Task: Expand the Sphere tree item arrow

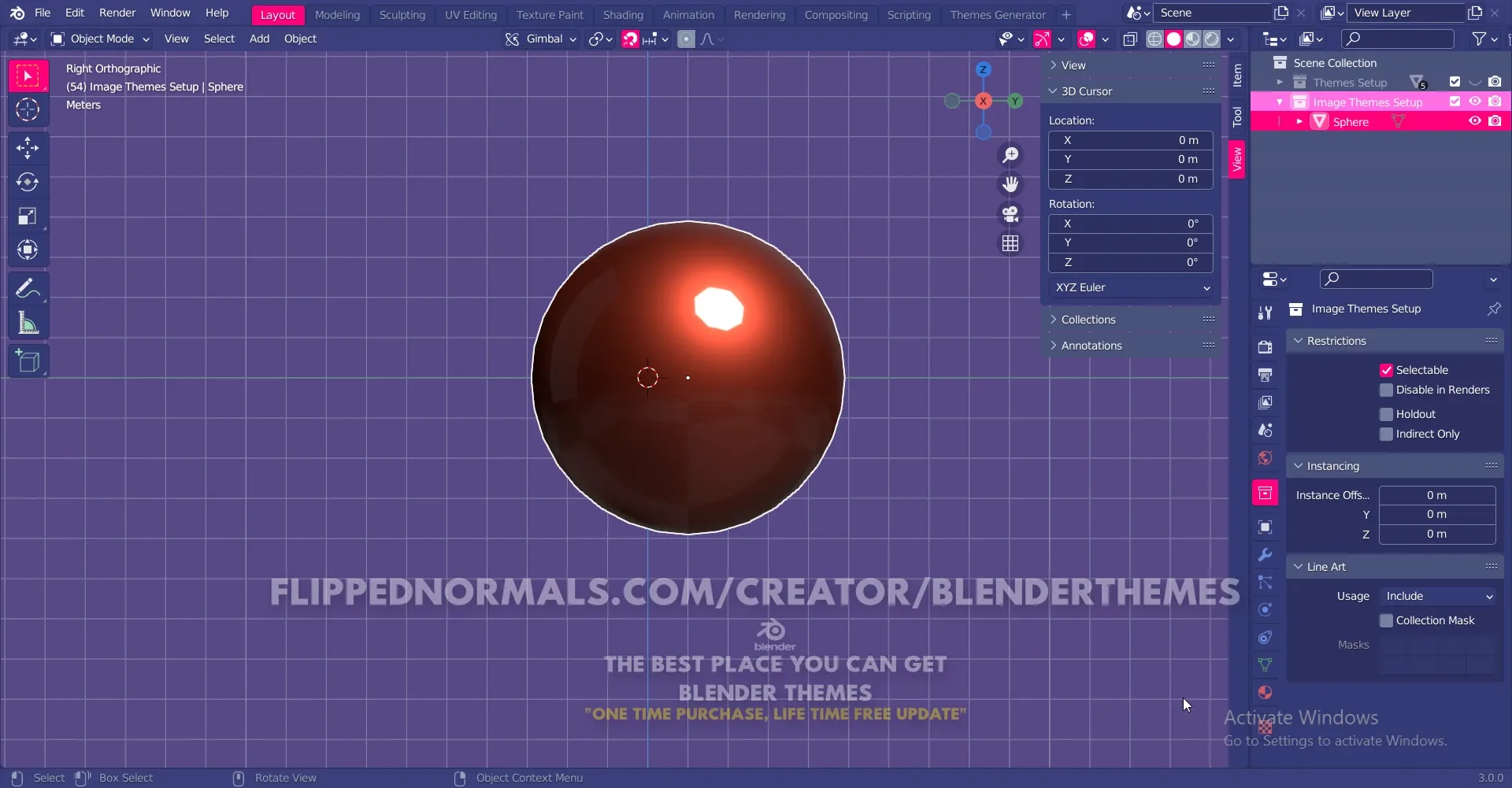Action: (x=1299, y=121)
